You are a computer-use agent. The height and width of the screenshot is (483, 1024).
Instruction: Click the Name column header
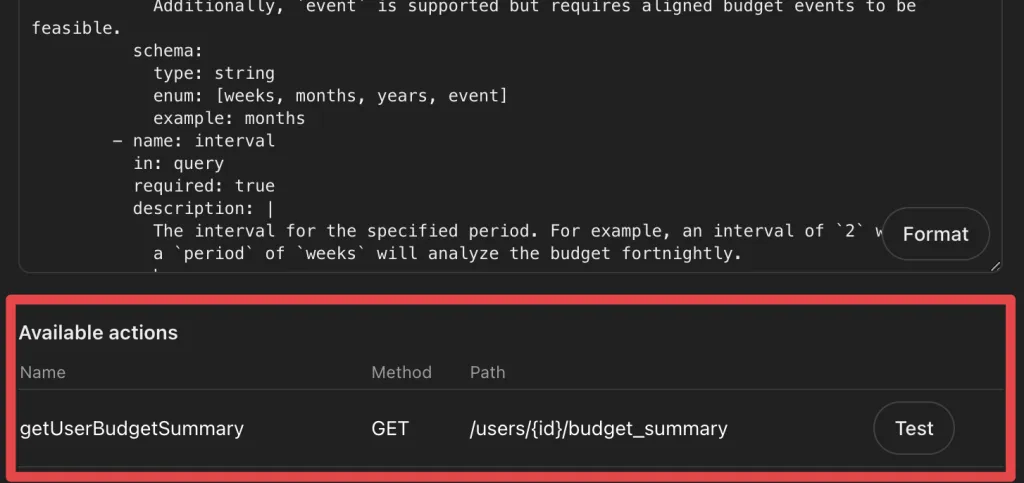coord(42,372)
